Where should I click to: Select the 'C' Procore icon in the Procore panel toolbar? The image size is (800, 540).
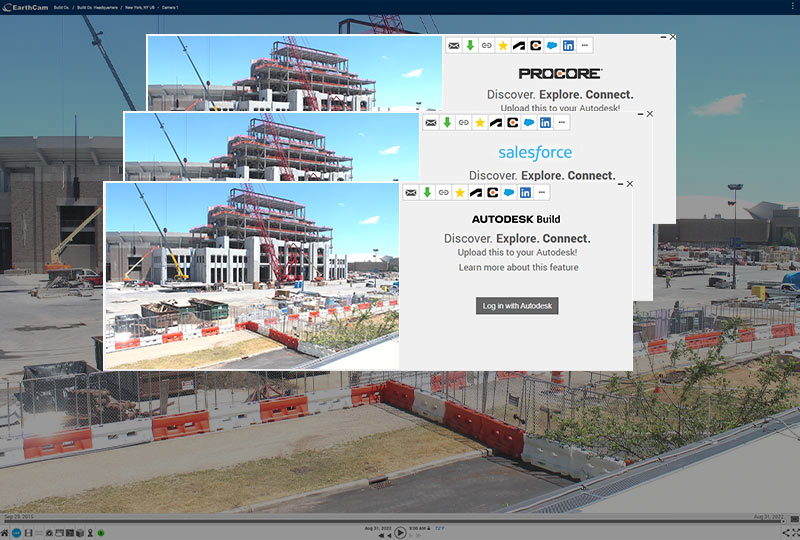(x=535, y=45)
